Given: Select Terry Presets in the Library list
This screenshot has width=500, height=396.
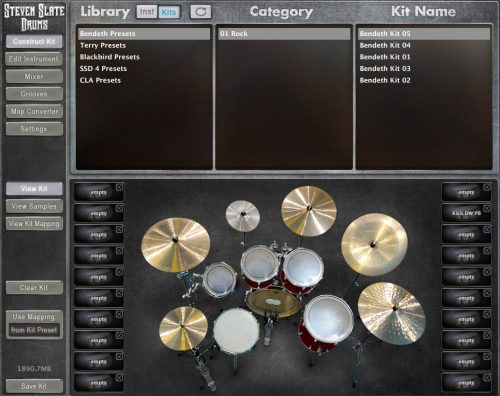Looking at the screenshot, I should click(144, 45).
